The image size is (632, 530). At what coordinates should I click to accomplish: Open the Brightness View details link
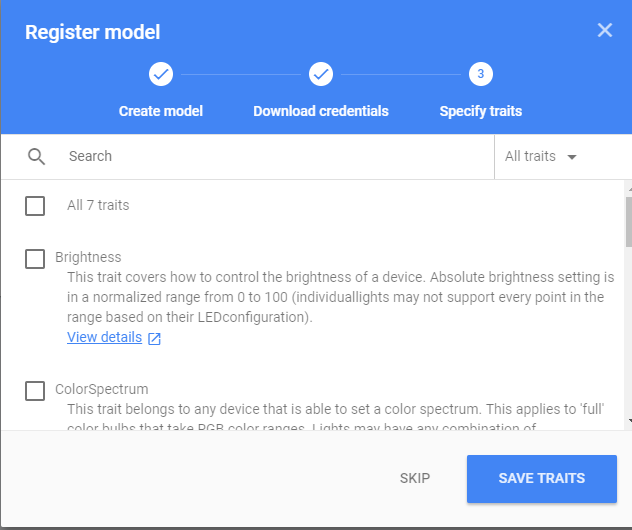pos(105,337)
